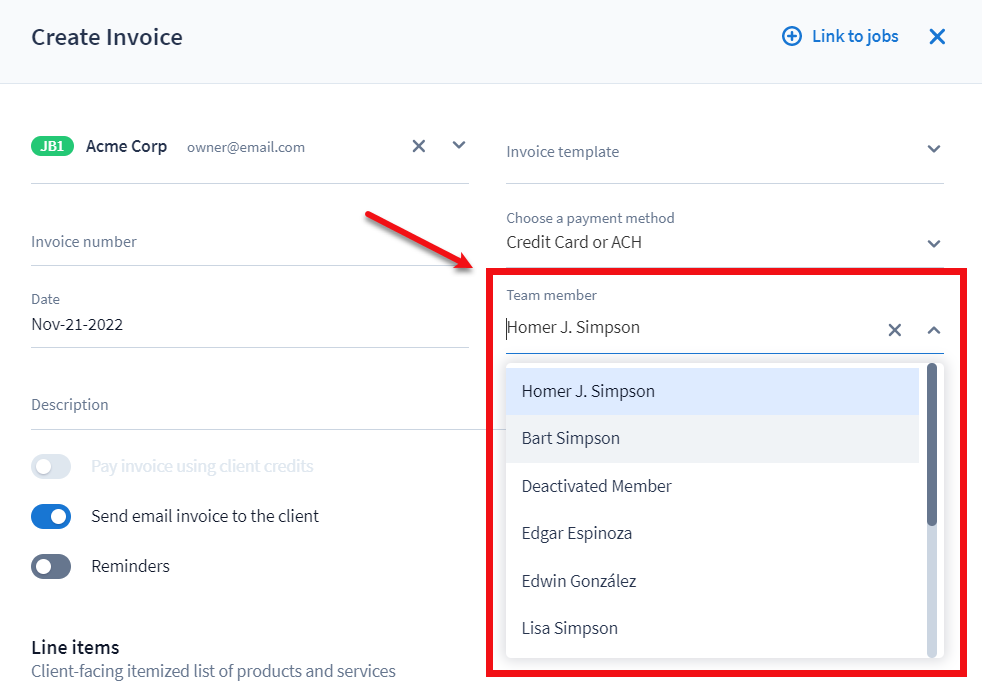Enable the Reminders switch

[x=51, y=566]
